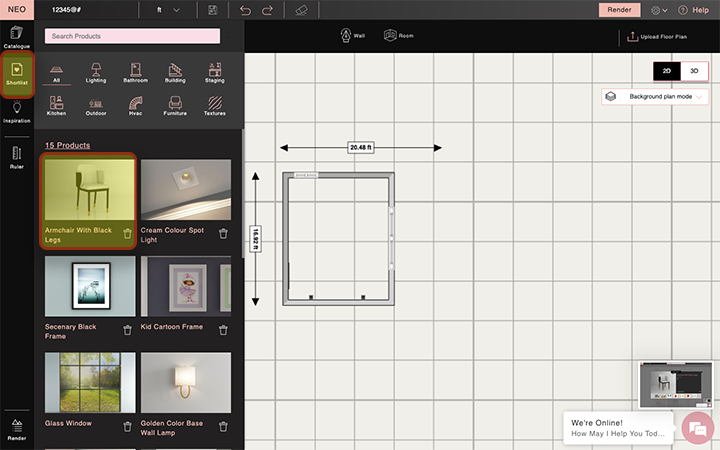This screenshot has width=720, height=450.
Task: Open the Shortlist panel
Action: coord(17,74)
